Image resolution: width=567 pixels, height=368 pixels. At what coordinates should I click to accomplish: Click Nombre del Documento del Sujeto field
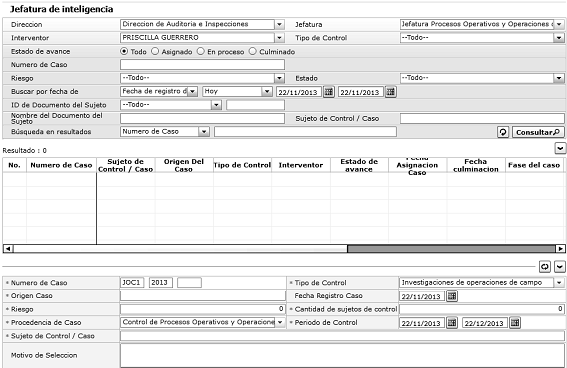tap(202, 119)
